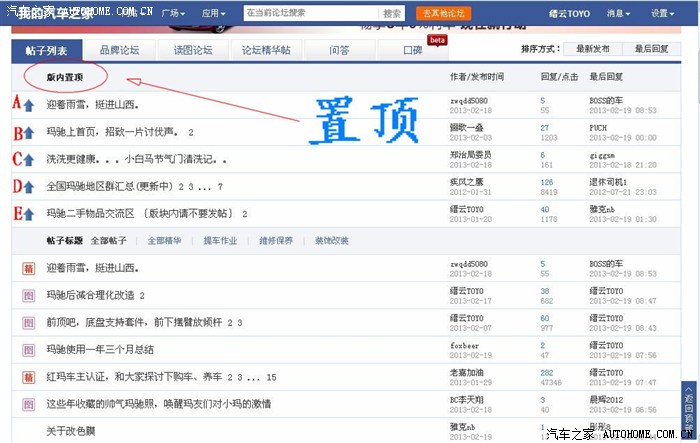700x443 pixels.
Task: Click the 图 icon beside 前顶吧，底盘支持套件
Action: click(29, 323)
